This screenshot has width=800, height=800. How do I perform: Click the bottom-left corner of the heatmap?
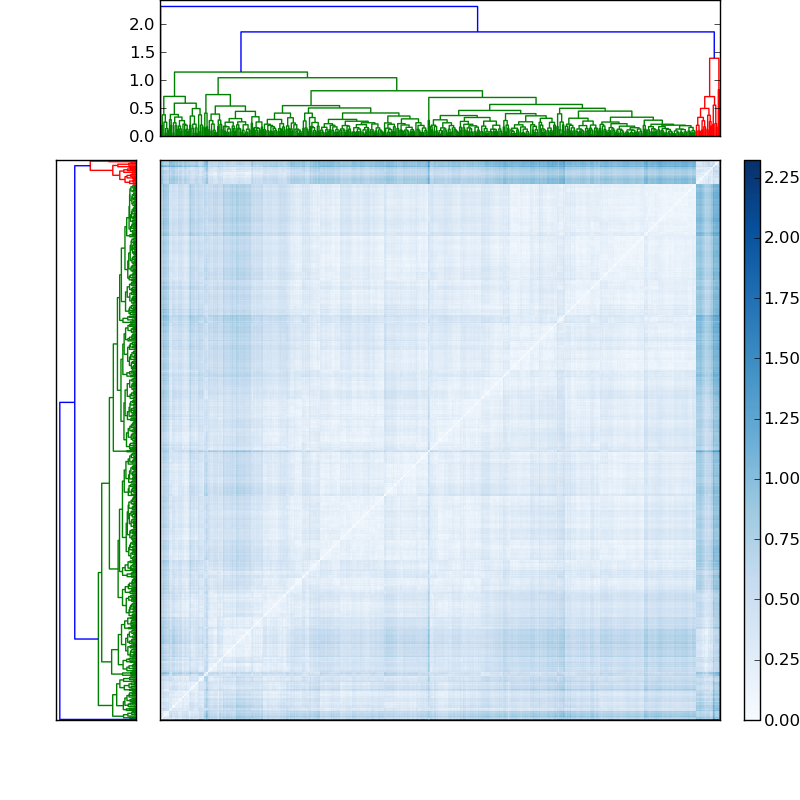(165, 715)
